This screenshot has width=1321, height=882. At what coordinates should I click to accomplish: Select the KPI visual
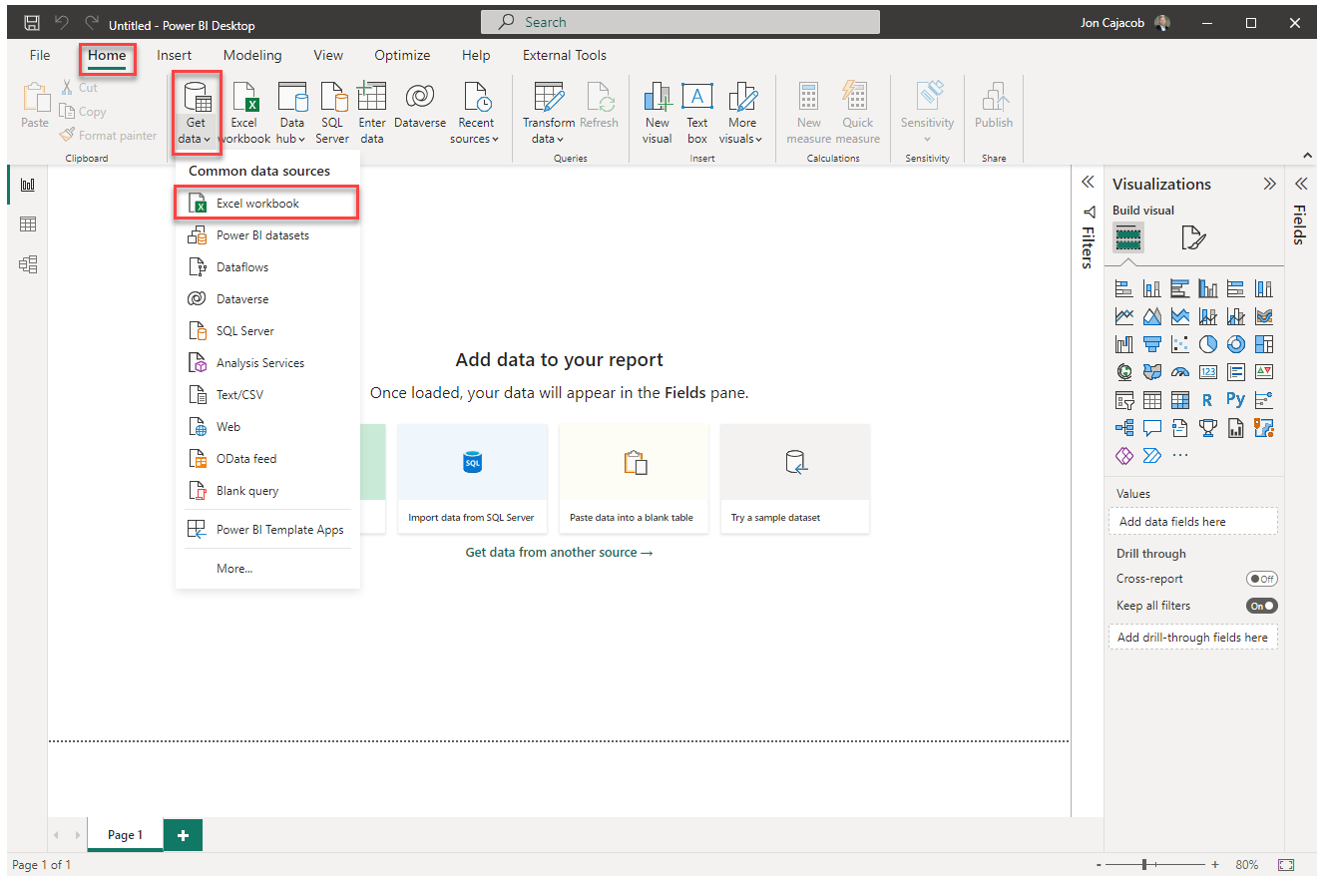pos(1264,372)
